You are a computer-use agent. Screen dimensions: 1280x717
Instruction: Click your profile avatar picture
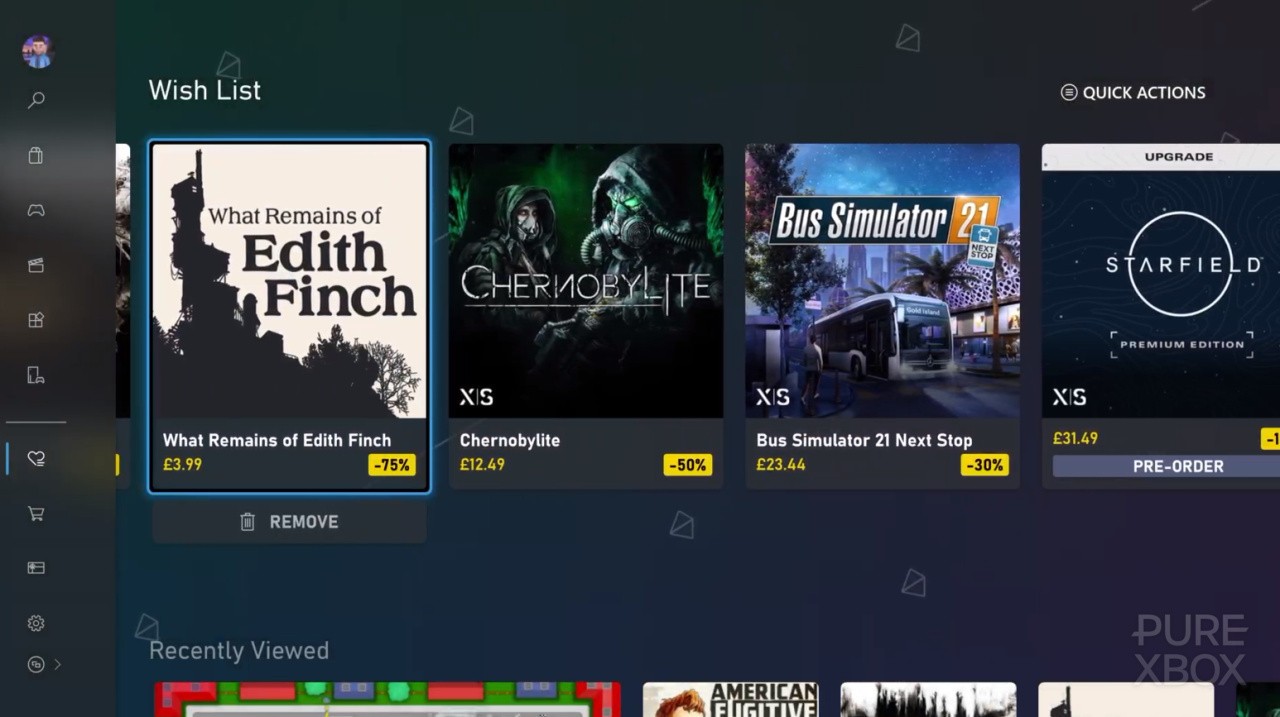(36, 51)
